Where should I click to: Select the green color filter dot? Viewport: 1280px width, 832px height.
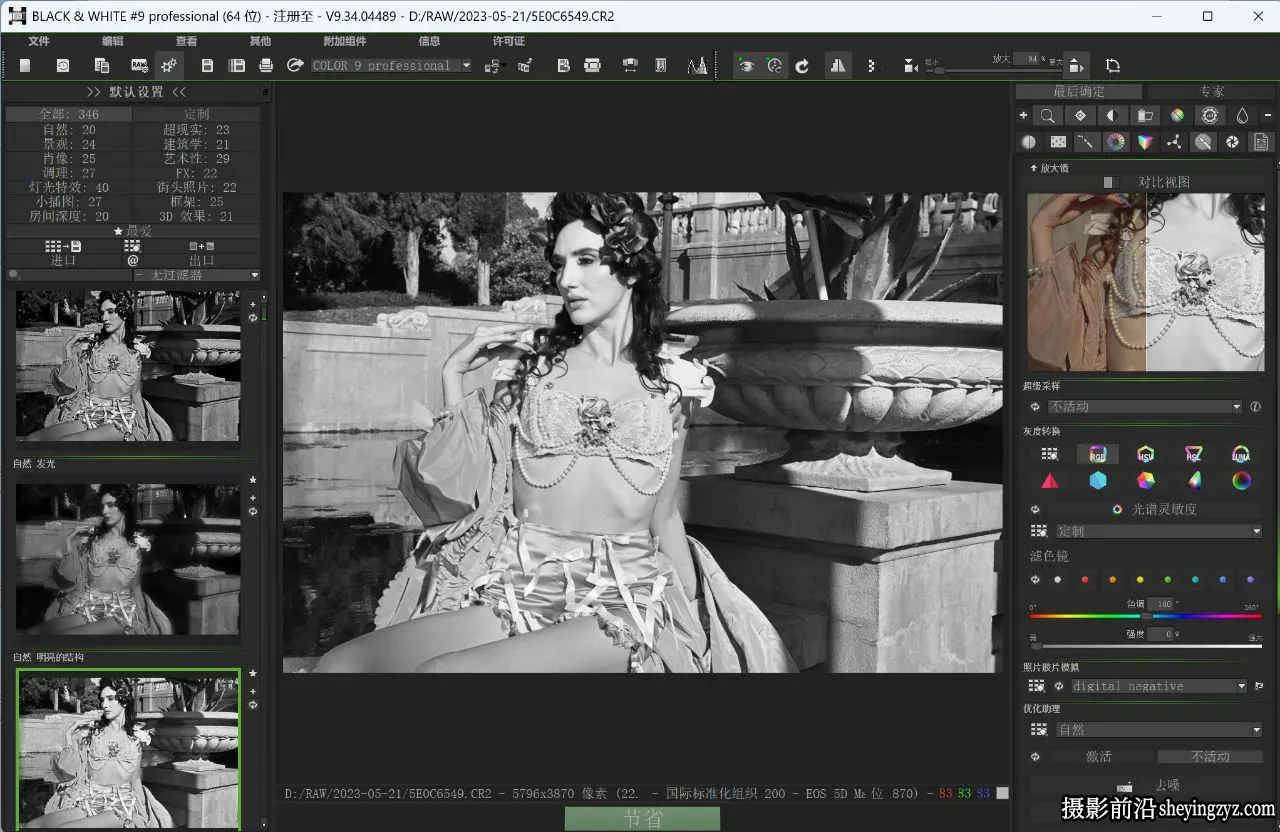coord(1167,580)
